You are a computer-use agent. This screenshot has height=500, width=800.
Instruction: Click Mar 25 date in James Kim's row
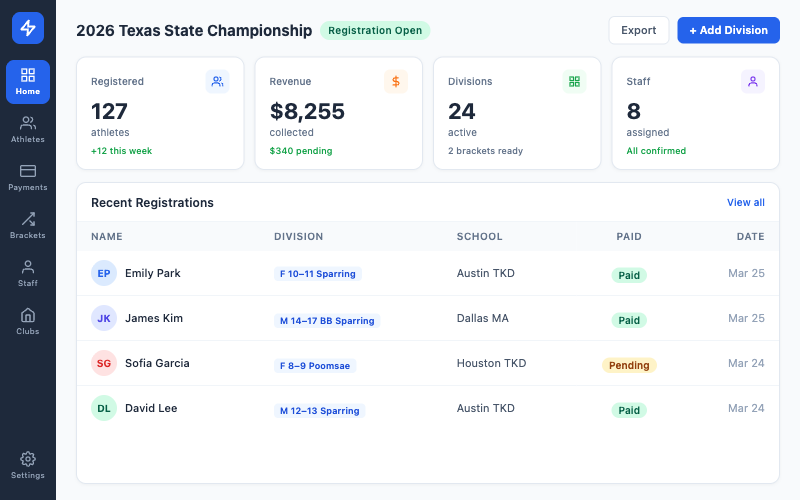pos(746,318)
